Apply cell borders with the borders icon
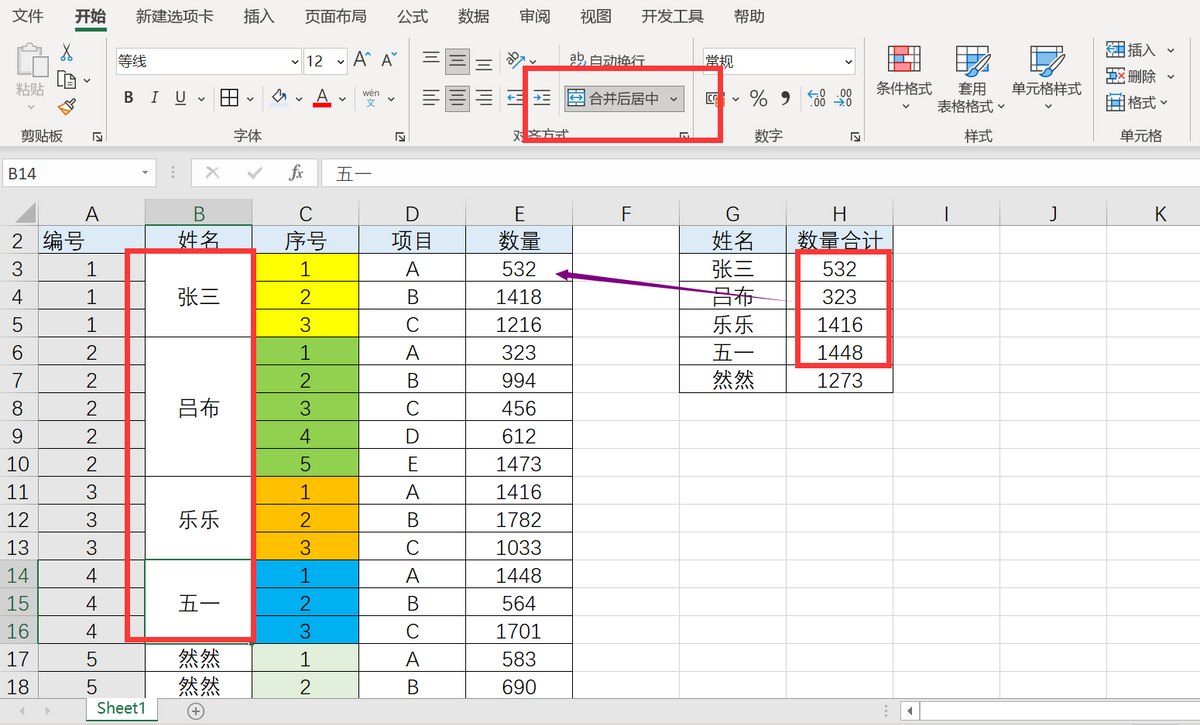Image resolution: width=1200 pixels, height=725 pixels. (229, 98)
